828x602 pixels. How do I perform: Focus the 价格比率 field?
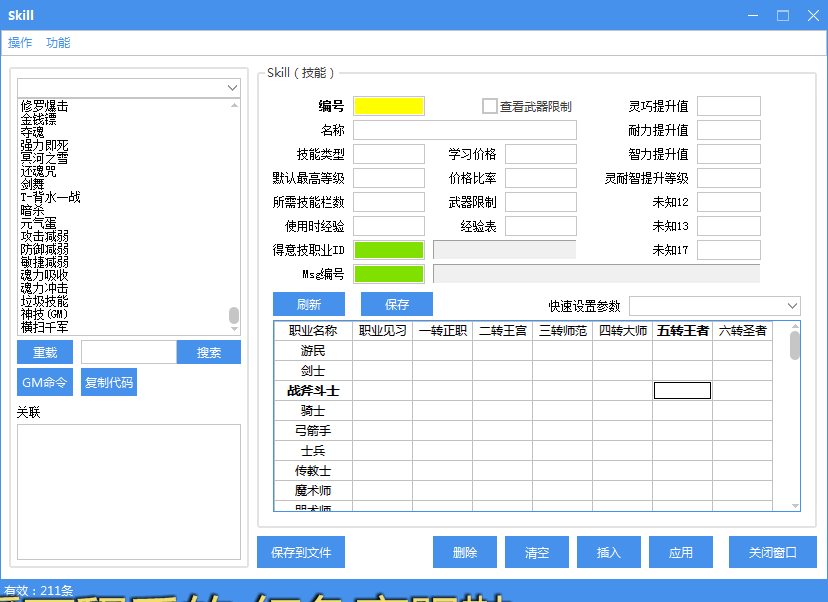click(x=541, y=178)
